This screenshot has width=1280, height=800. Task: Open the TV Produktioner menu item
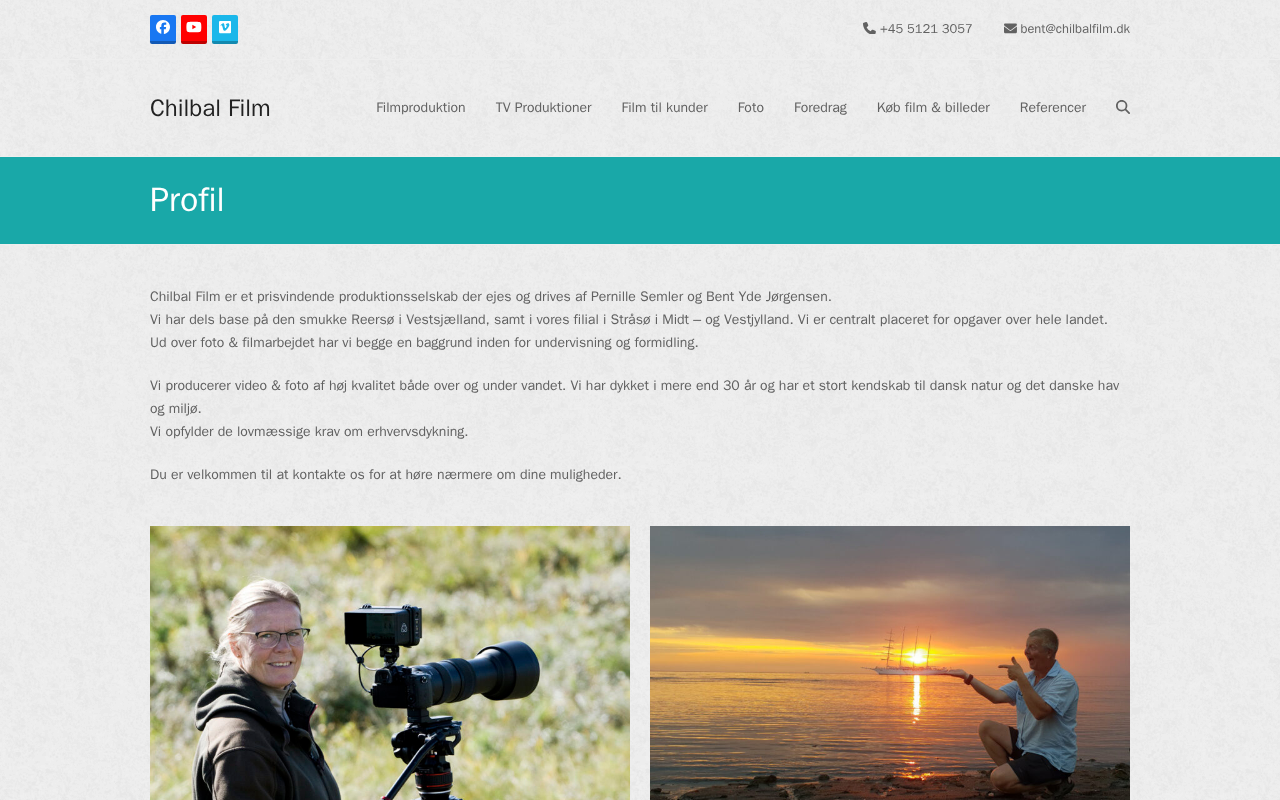544,108
